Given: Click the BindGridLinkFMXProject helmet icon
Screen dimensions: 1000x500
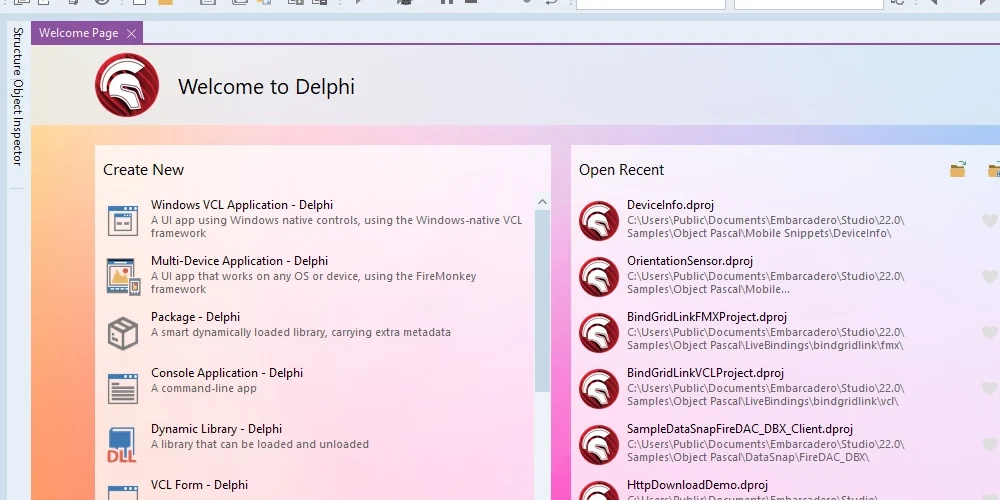Looking at the screenshot, I should click(x=599, y=333).
